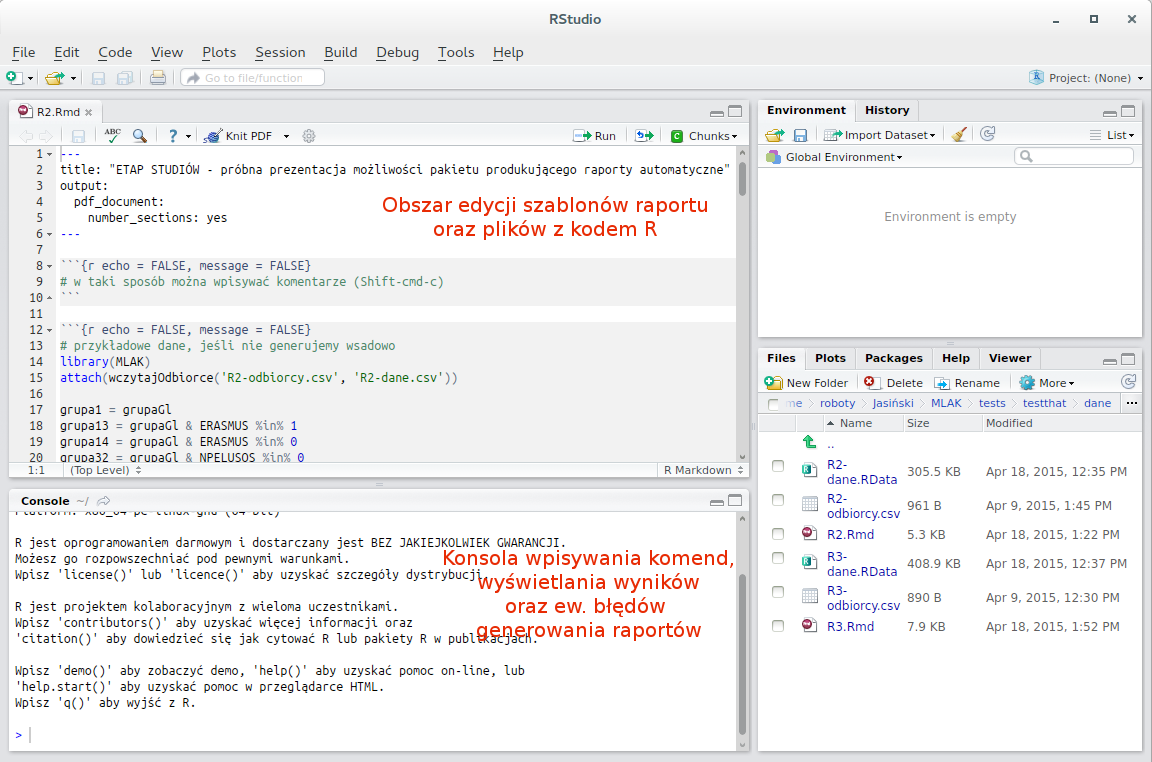1152x762 pixels.
Task: Minimize the Console pane
Action: click(x=717, y=502)
